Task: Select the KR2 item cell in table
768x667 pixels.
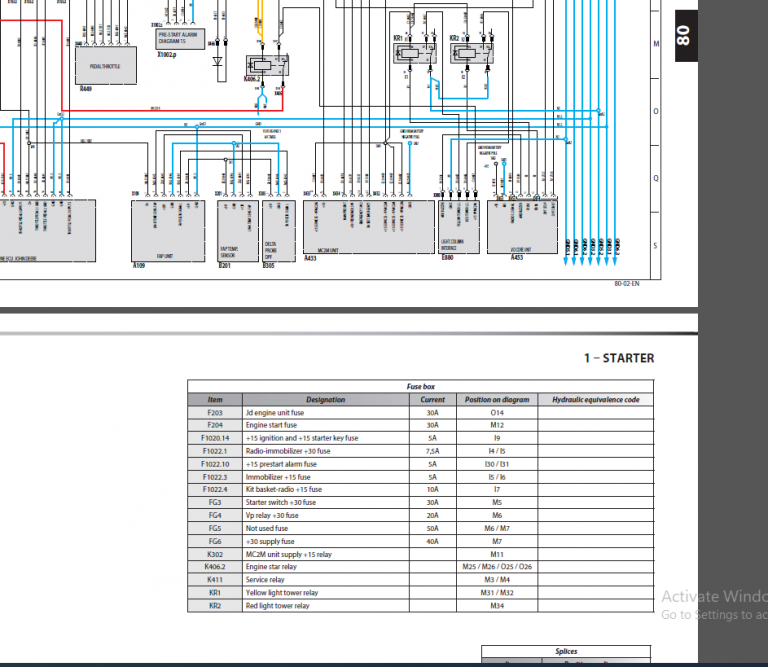Action: pos(215,606)
